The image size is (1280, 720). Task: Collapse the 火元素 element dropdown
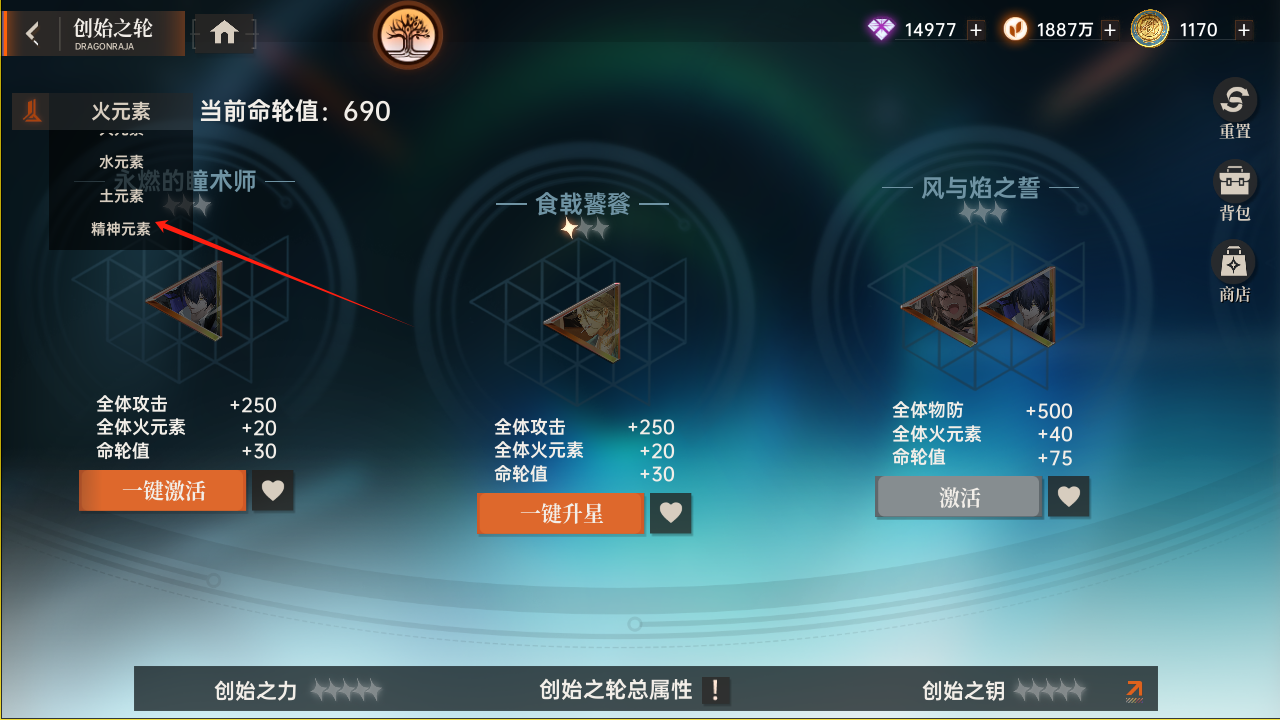(102, 111)
